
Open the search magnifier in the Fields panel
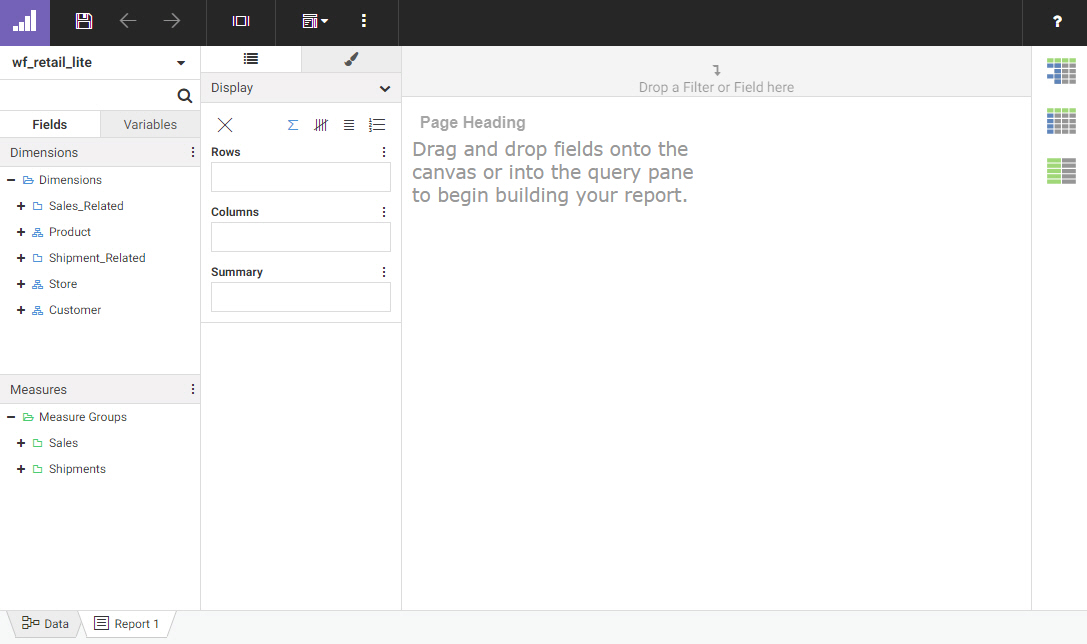coord(184,95)
